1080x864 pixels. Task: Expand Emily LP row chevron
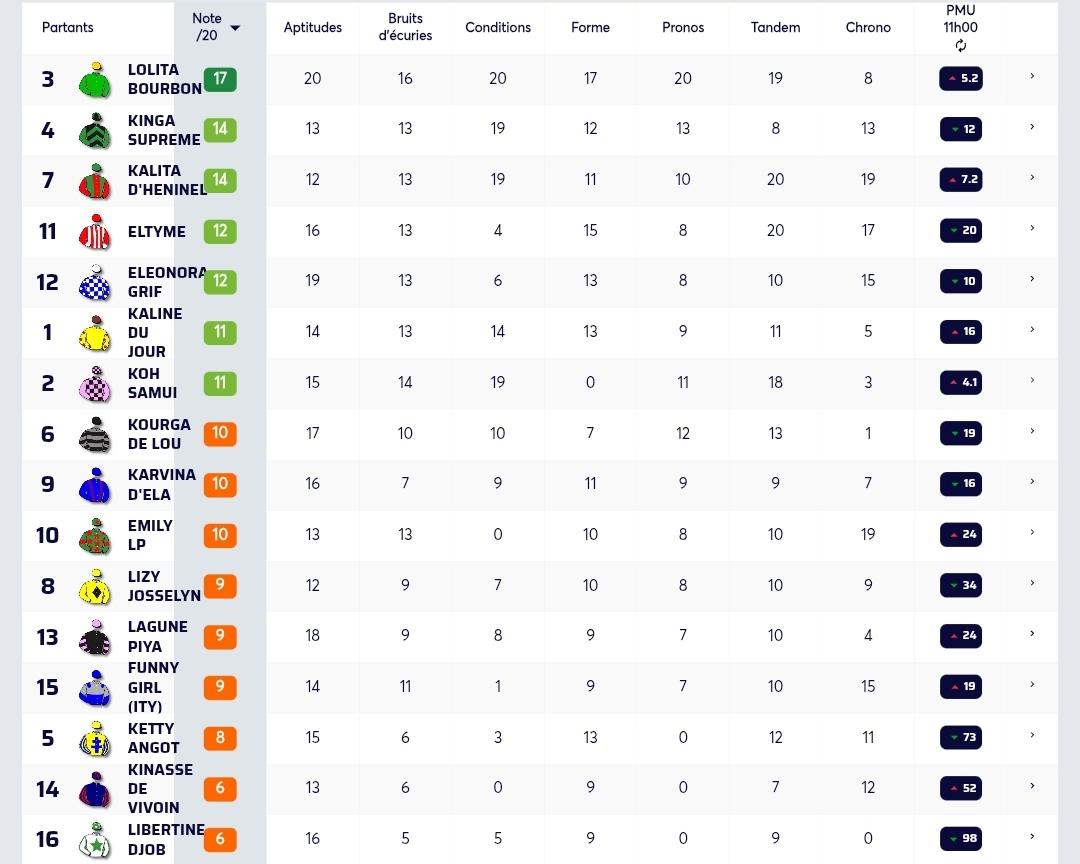pyautogui.click(x=1032, y=532)
